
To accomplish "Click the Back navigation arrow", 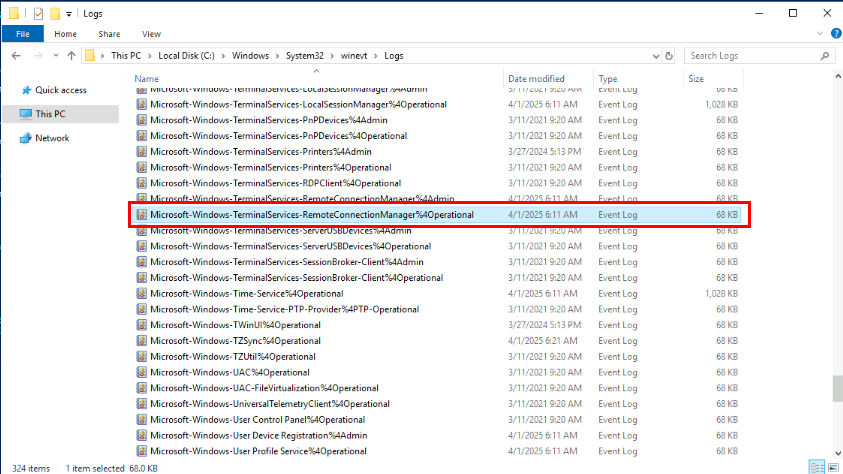I will pyautogui.click(x=16, y=56).
